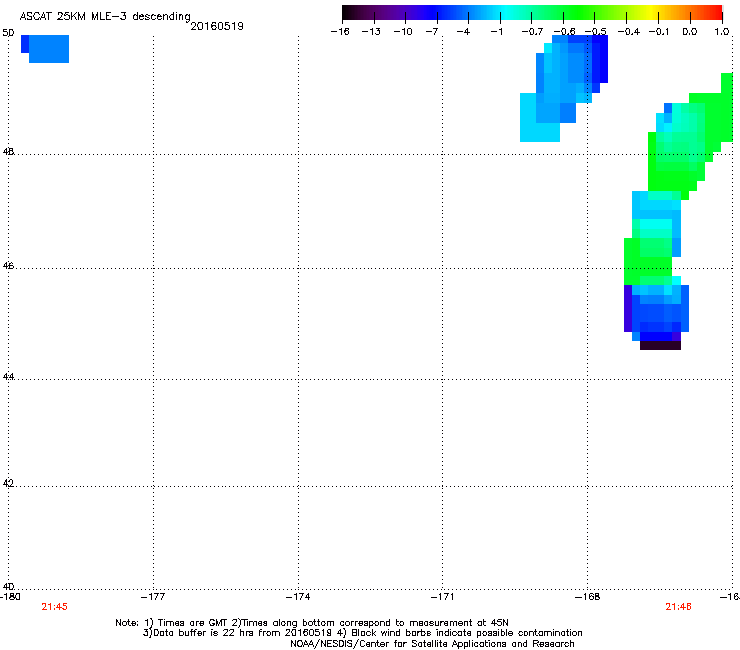Click the '-1' colorbar tick label
740x650 pixels.
(x=496, y=32)
